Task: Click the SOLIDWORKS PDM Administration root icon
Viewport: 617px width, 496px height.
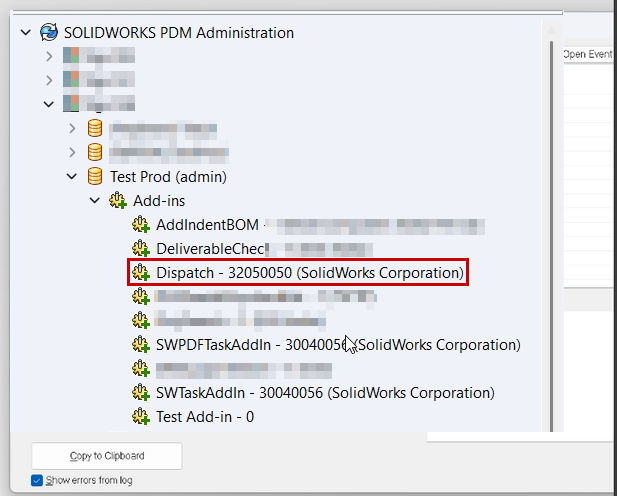Action: (49, 32)
